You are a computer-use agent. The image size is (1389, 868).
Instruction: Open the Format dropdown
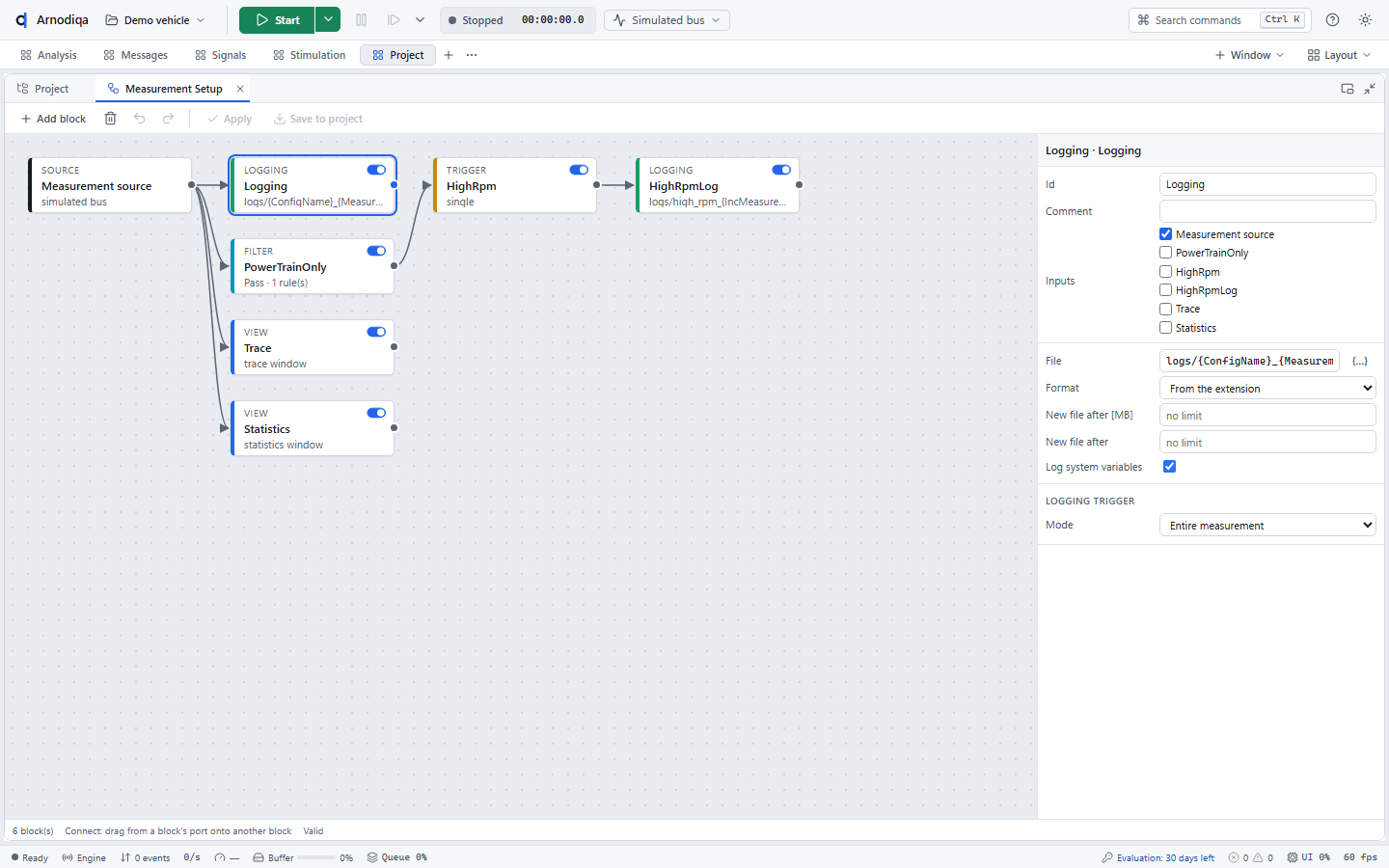[1267, 388]
